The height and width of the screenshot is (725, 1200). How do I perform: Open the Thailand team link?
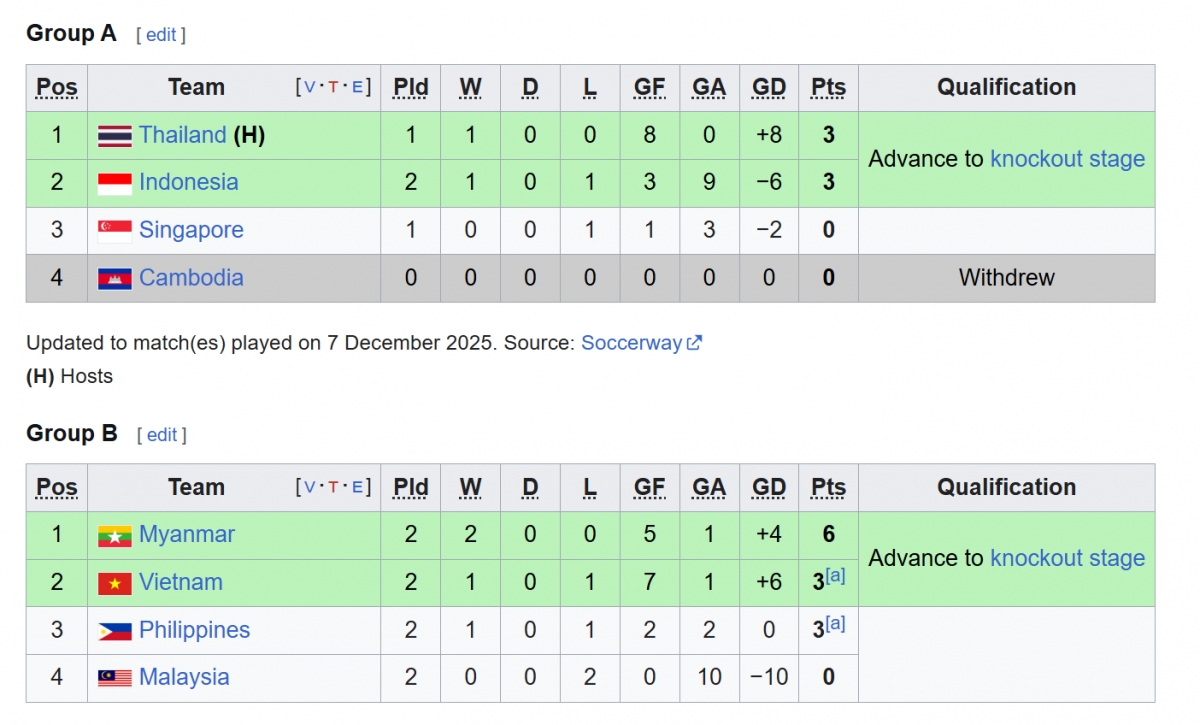point(183,135)
